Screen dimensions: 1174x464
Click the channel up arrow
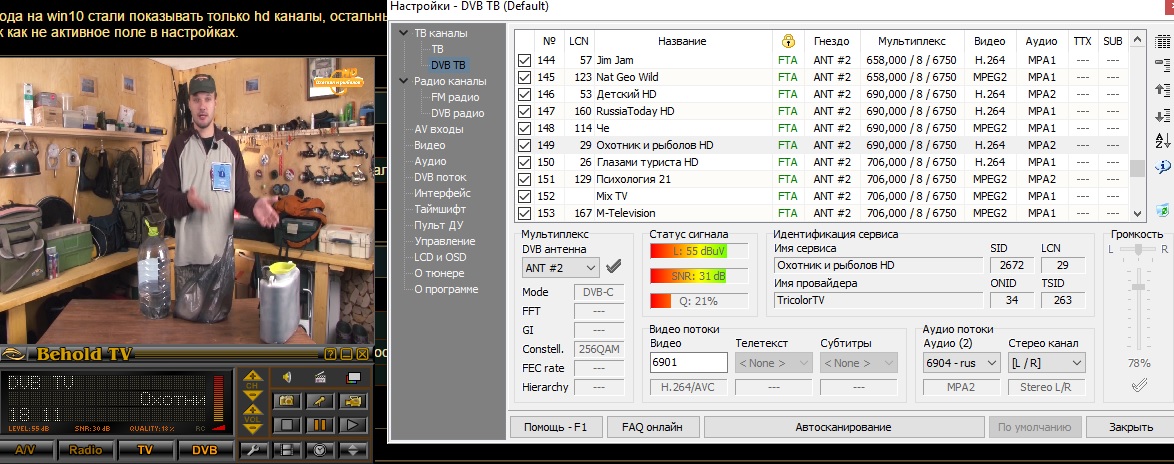pyautogui.click(x=252, y=377)
